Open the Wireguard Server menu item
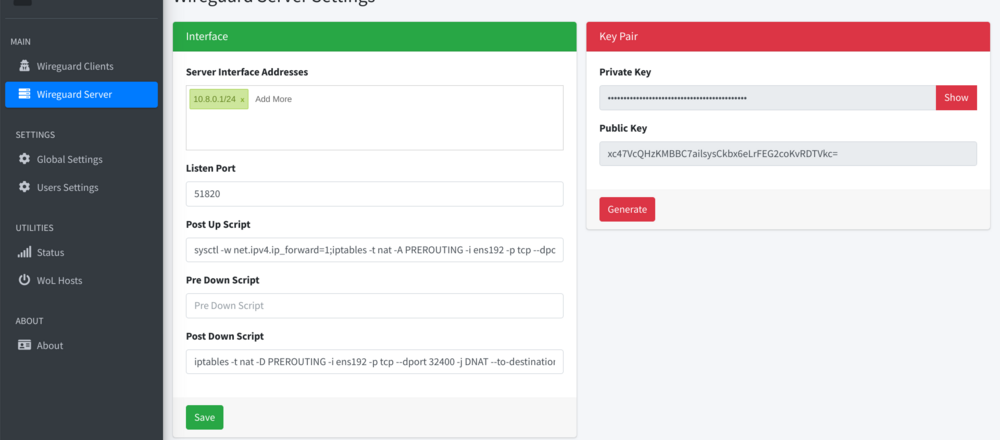This screenshot has width=1000, height=440. pos(82,94)
